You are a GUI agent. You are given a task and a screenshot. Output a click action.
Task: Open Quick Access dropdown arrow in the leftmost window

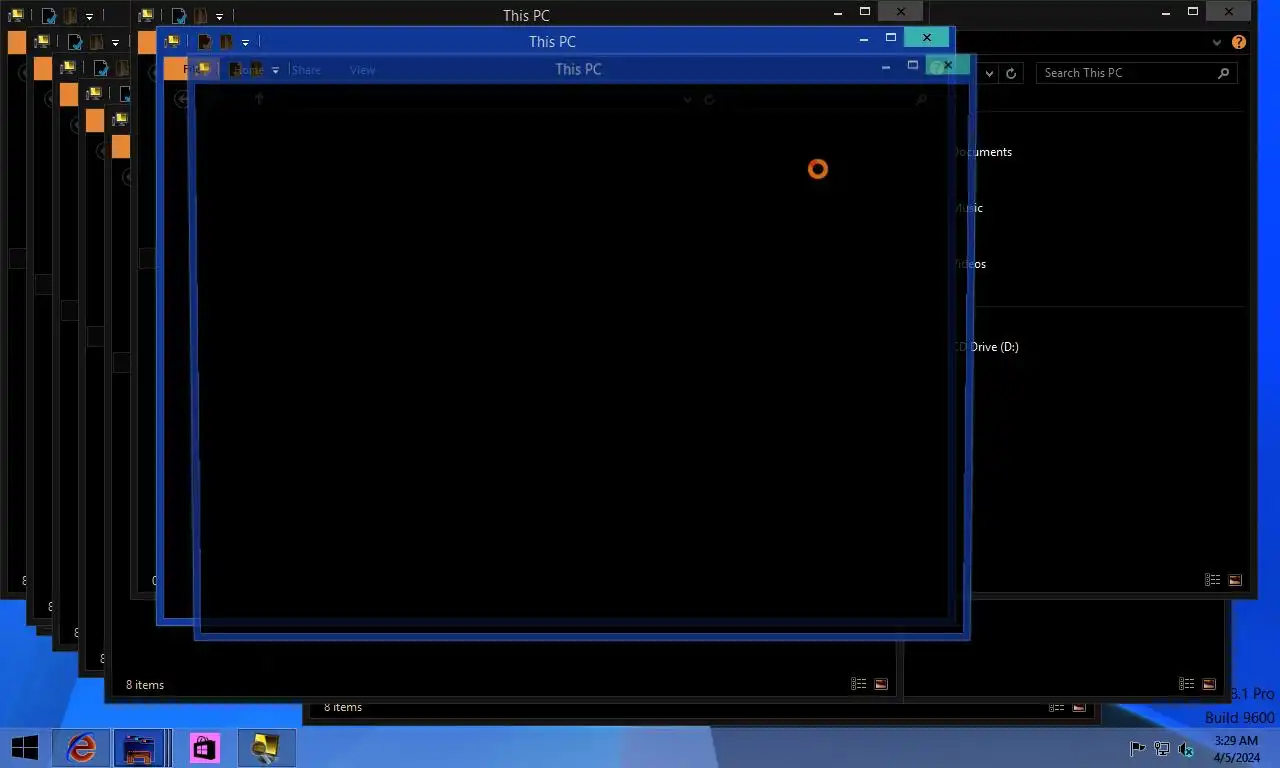[89, 17]
